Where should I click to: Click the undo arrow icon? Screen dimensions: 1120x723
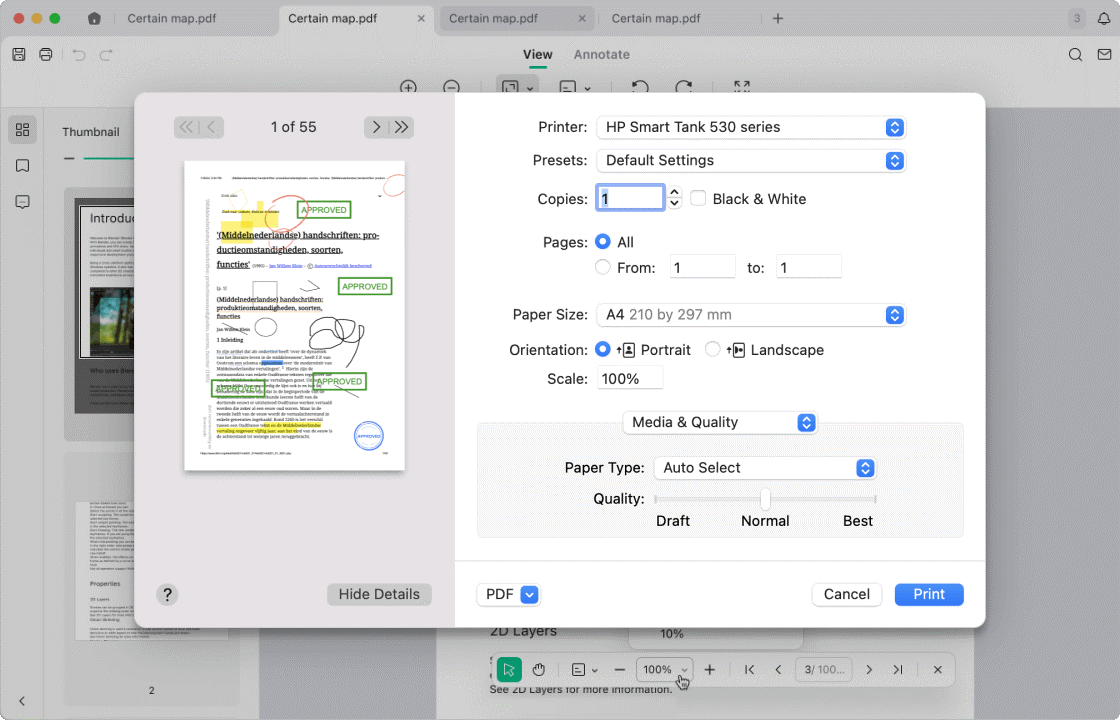point(79,54)
